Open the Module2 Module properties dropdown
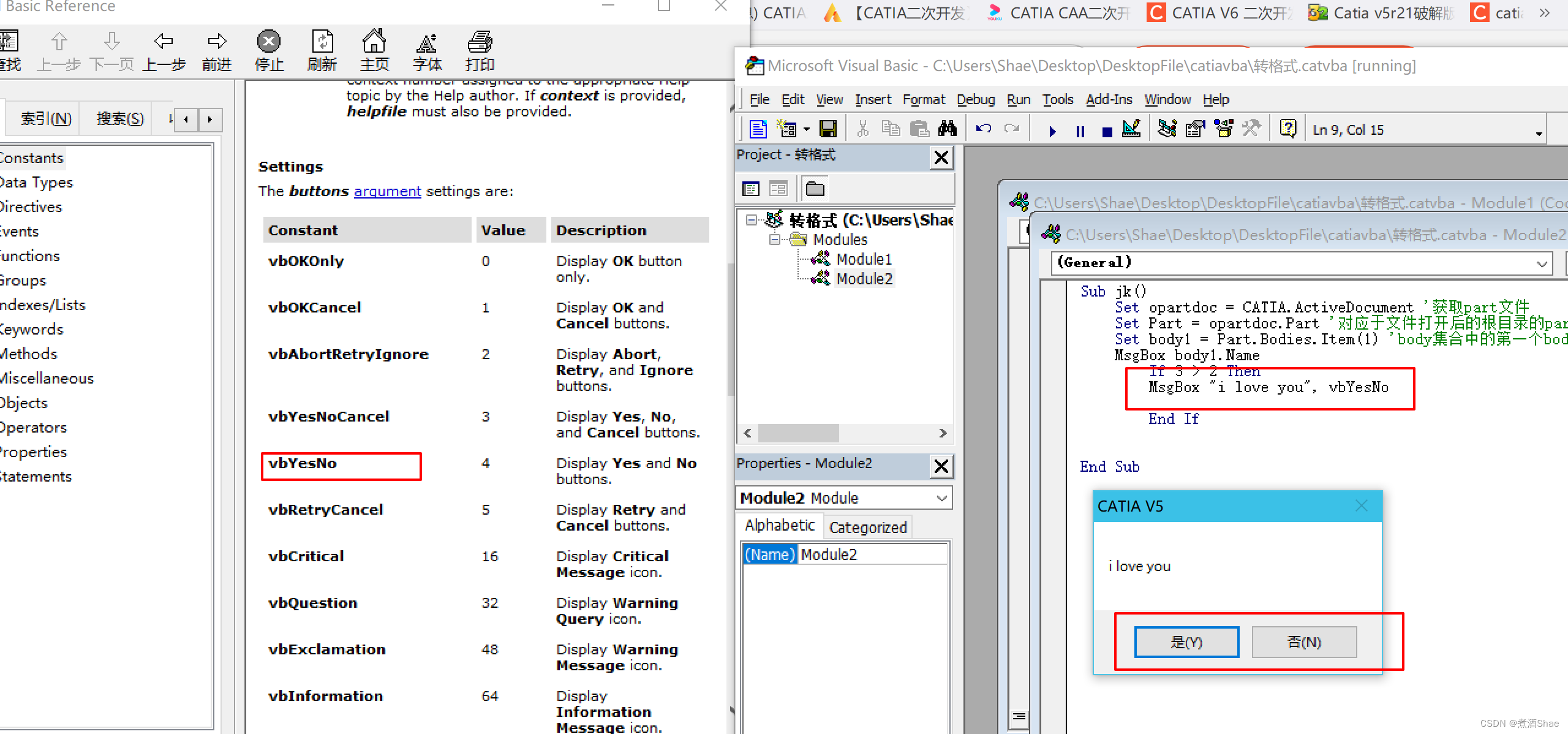 pos(942,498)
